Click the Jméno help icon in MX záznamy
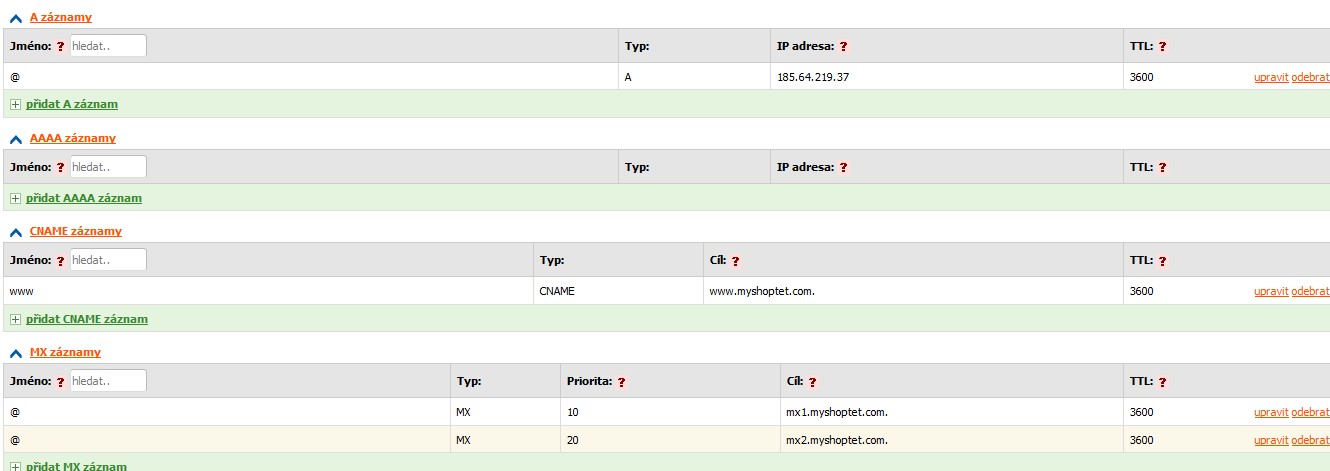The image size is (1330, 471). 60,382
